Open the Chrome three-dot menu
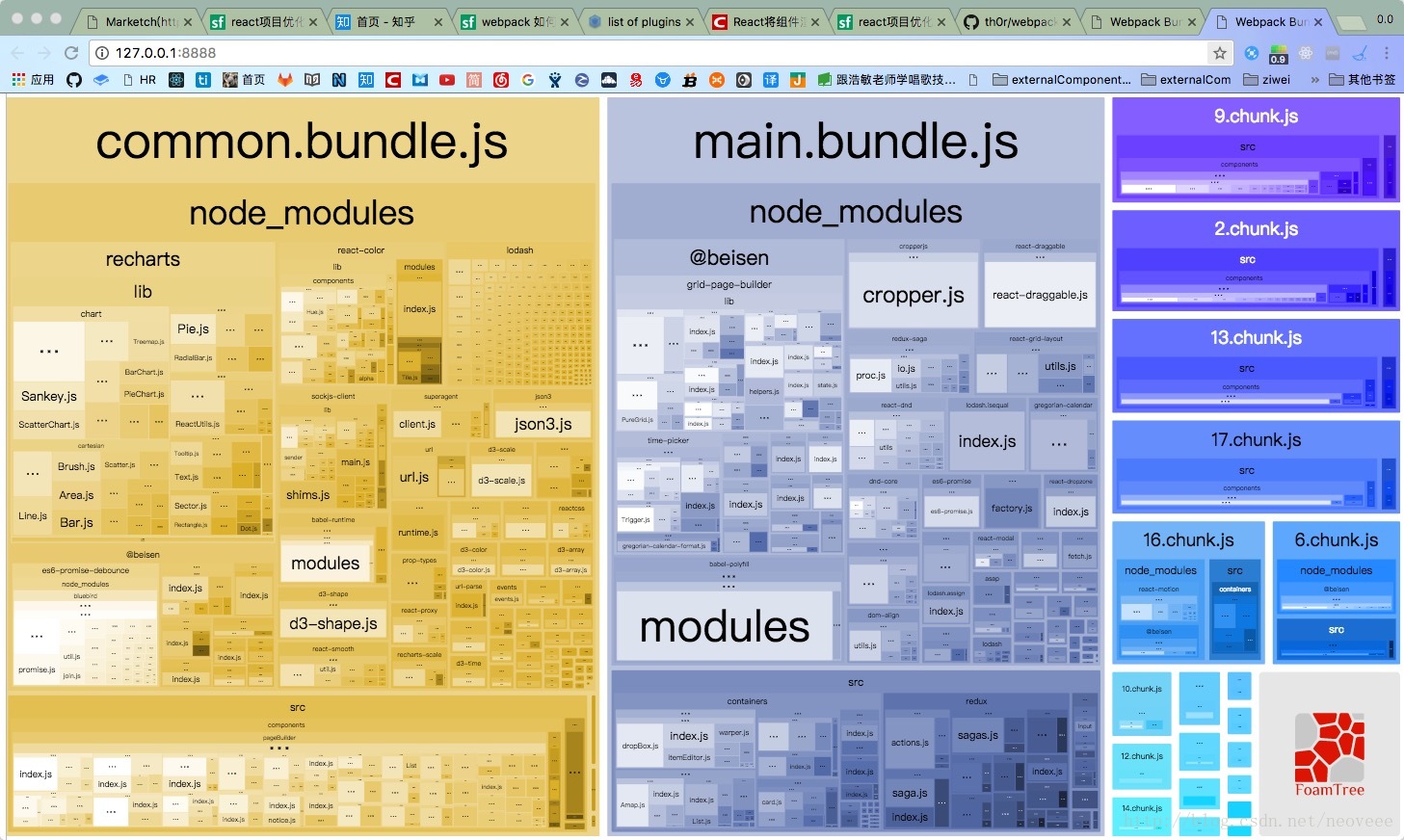The width and height of the screenshot is (1404, 840). click(x=1387, y=53)
